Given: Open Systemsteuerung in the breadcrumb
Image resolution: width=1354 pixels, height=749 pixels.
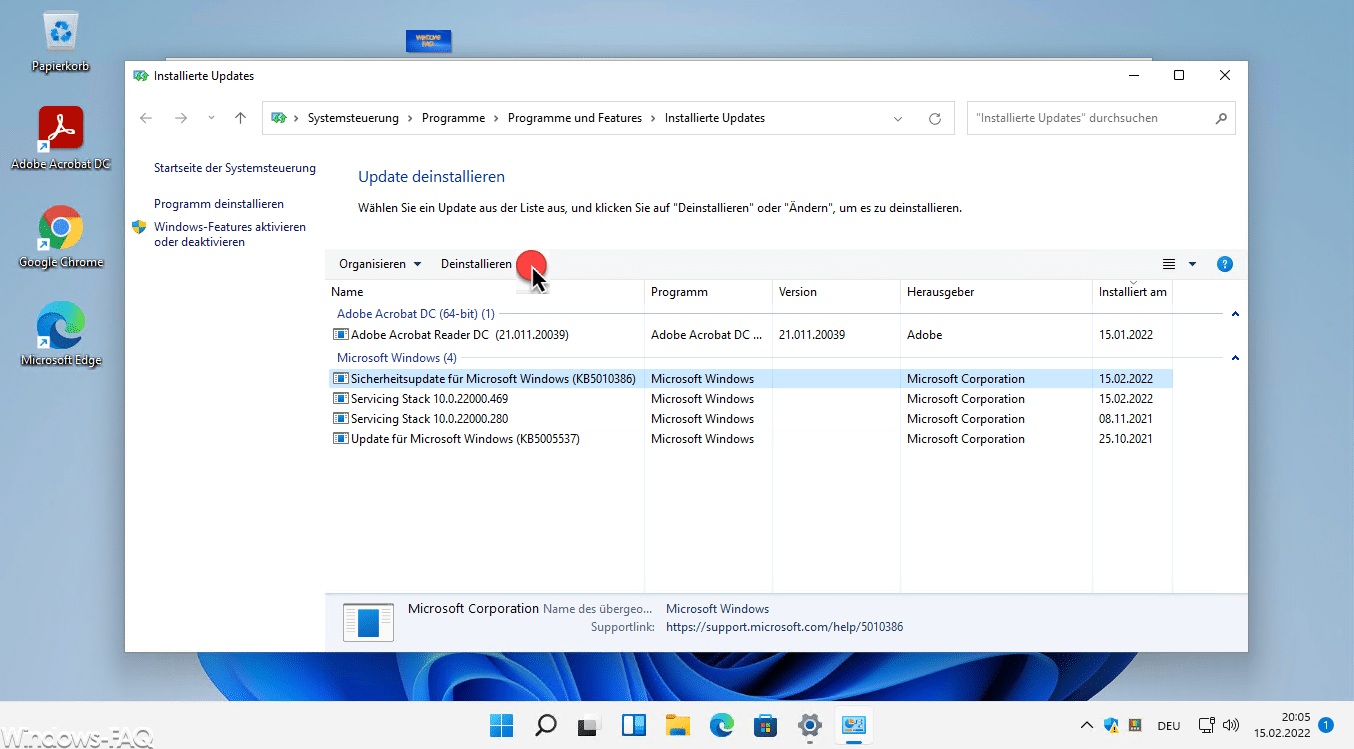Looking at the screenshot, I should [x=353, y=118].
